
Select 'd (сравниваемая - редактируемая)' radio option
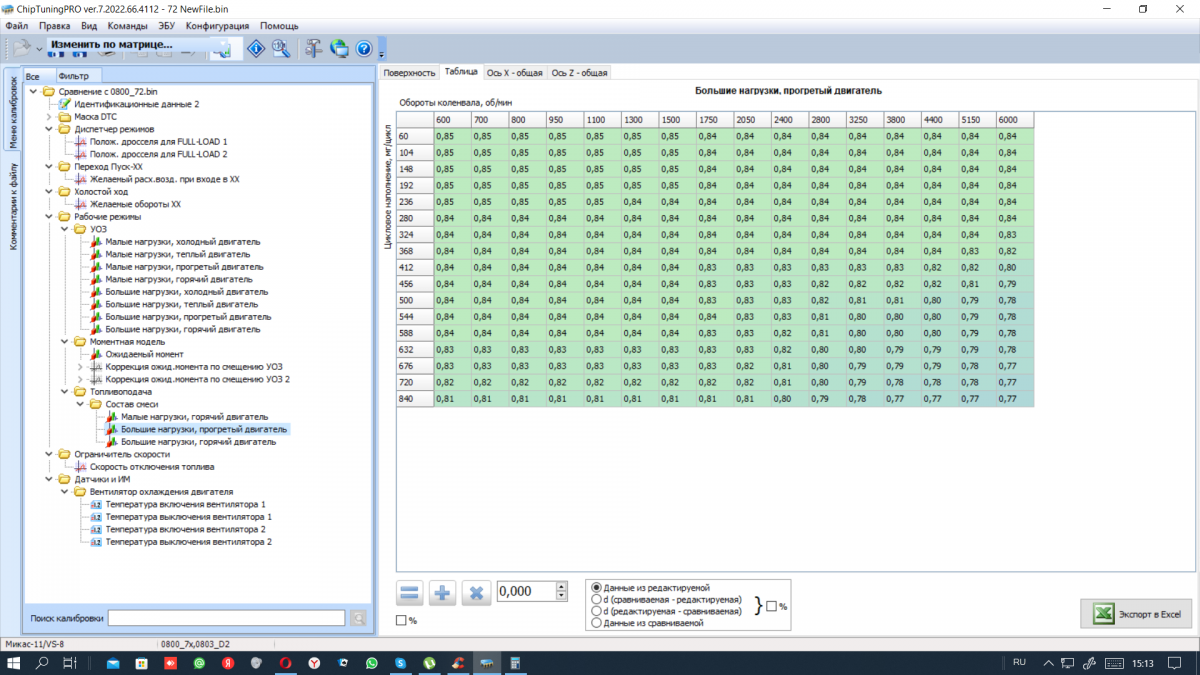(x=597, y=599)
